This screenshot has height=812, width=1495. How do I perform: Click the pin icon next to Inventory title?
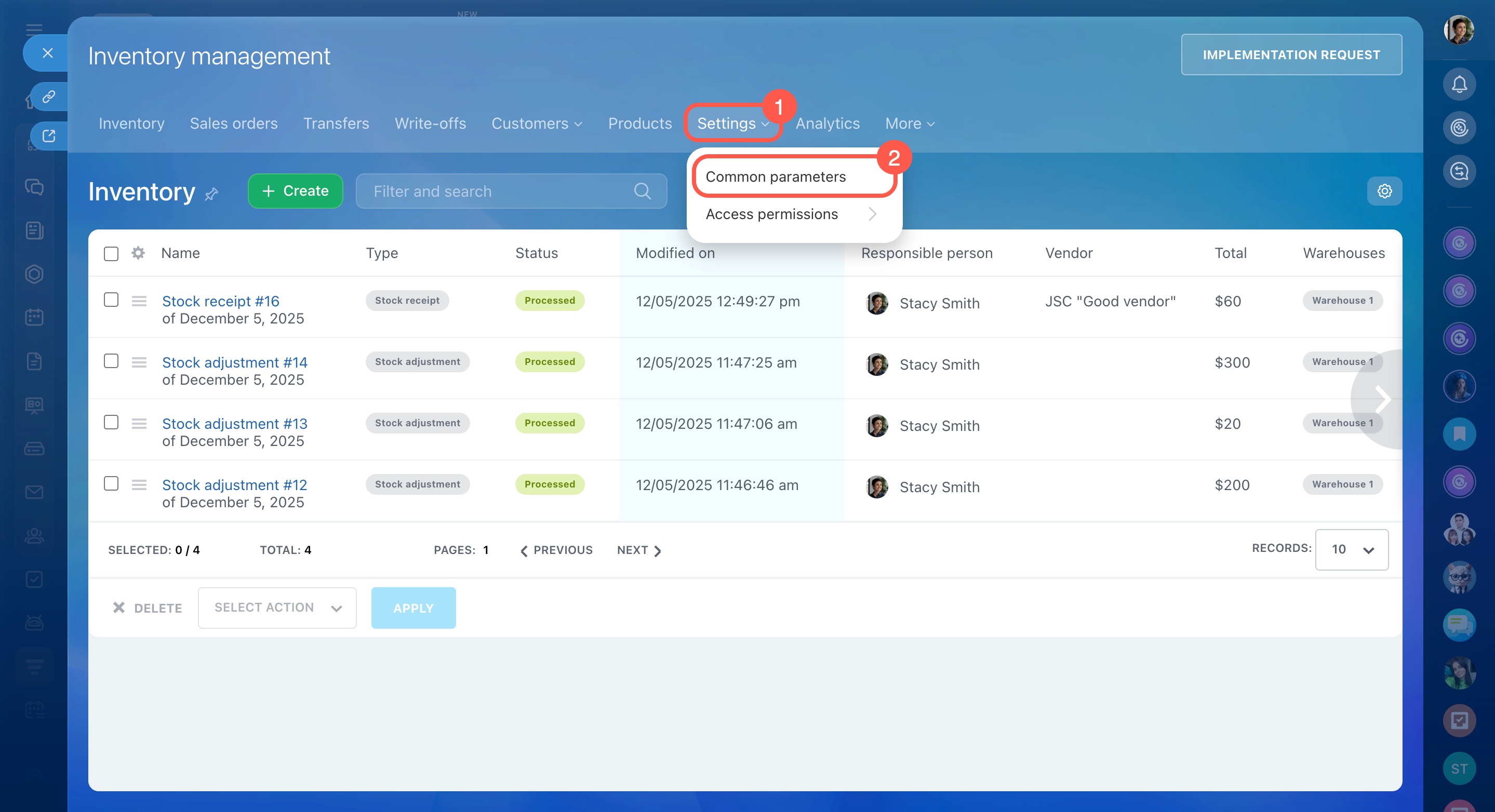click(211, 194)
